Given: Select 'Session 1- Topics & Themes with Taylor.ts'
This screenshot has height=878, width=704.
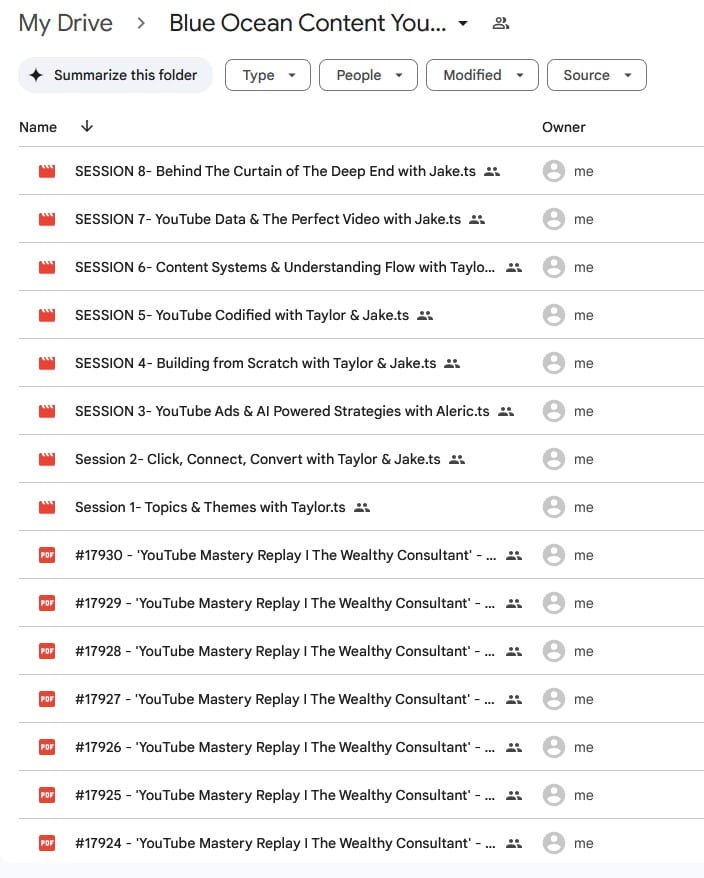Looking at the screenshot, I should point(210,507).
